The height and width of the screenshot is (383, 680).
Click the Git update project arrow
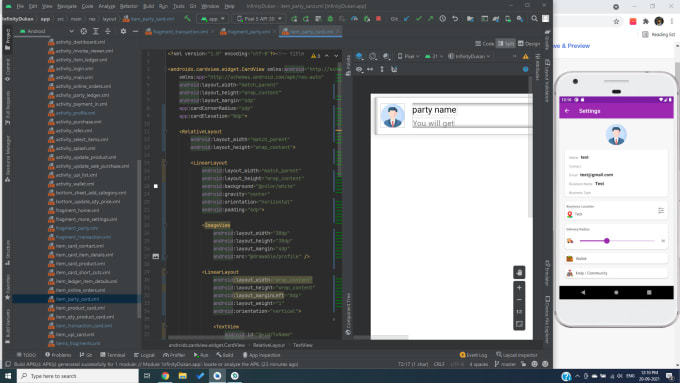(x=406, y=19)
